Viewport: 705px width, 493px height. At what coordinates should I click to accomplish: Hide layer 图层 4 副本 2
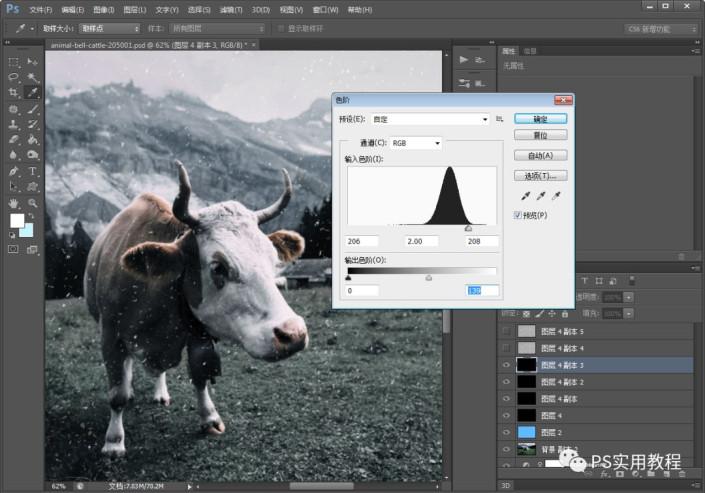506,382
